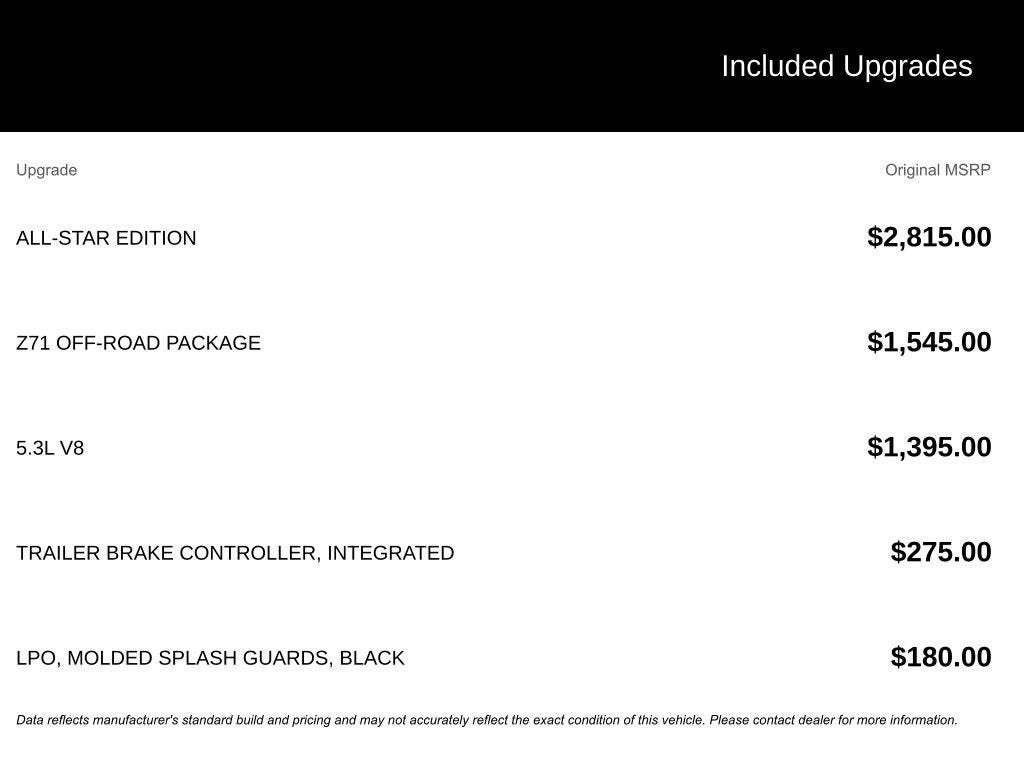Click the word INTEGRATED in trailer row
This screenshot has width=1024, height=768.
pyautogui.click(x=390, y=553)
